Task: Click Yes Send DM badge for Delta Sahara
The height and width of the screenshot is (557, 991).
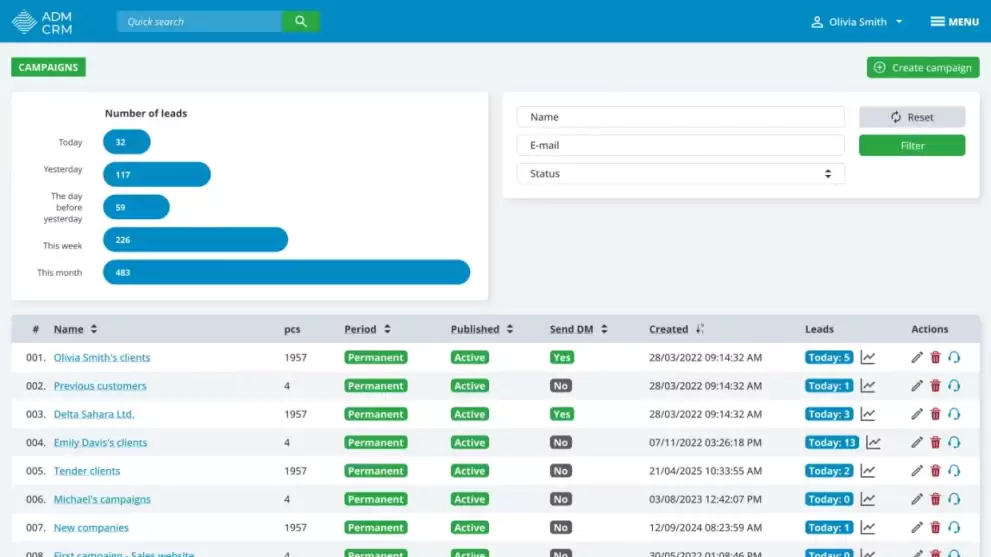Action: [561, 414]
